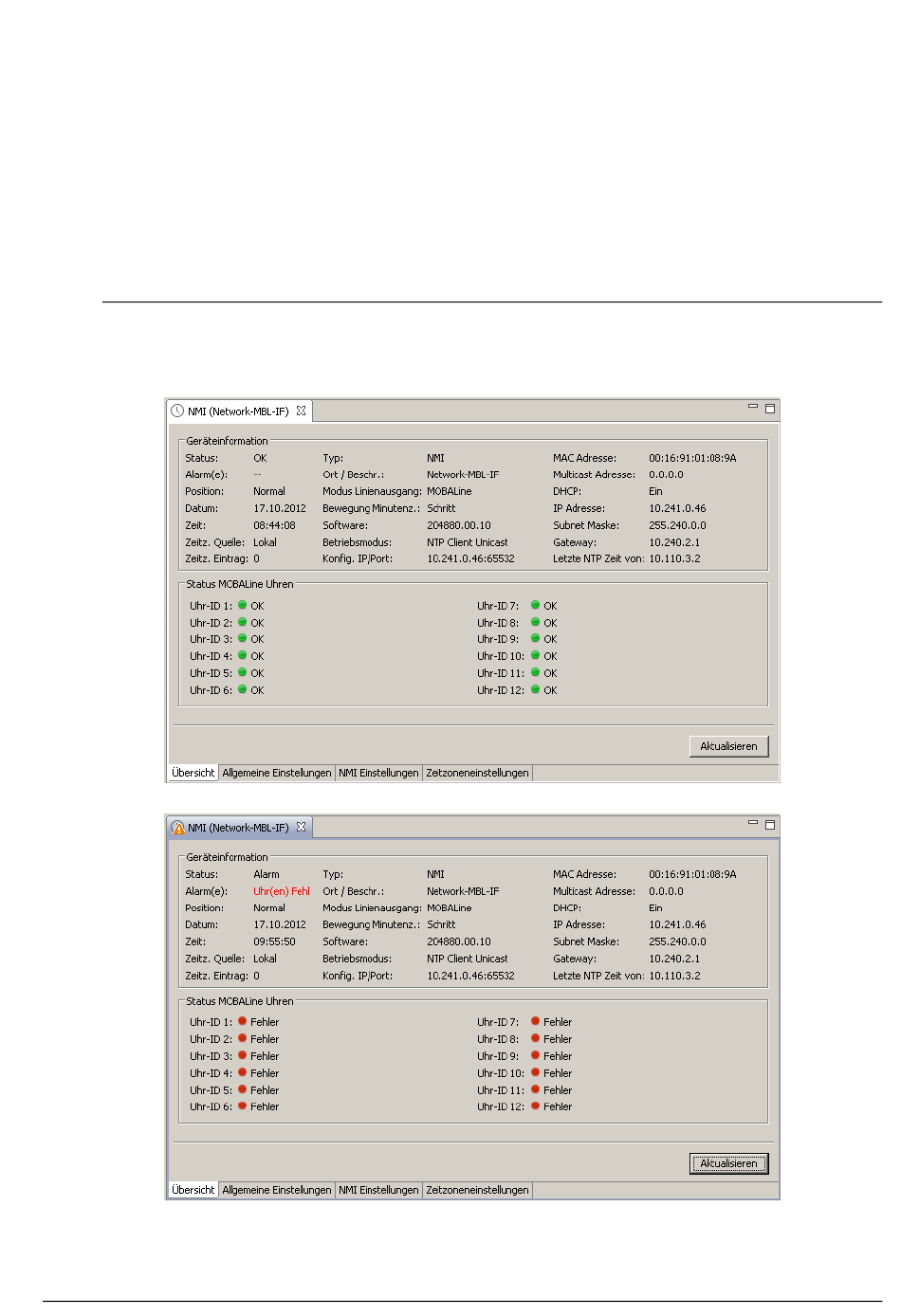Click last NTP source 10.110.3.2 in OK-status panel
901x1316 pixels.
[x=674, y=558]
